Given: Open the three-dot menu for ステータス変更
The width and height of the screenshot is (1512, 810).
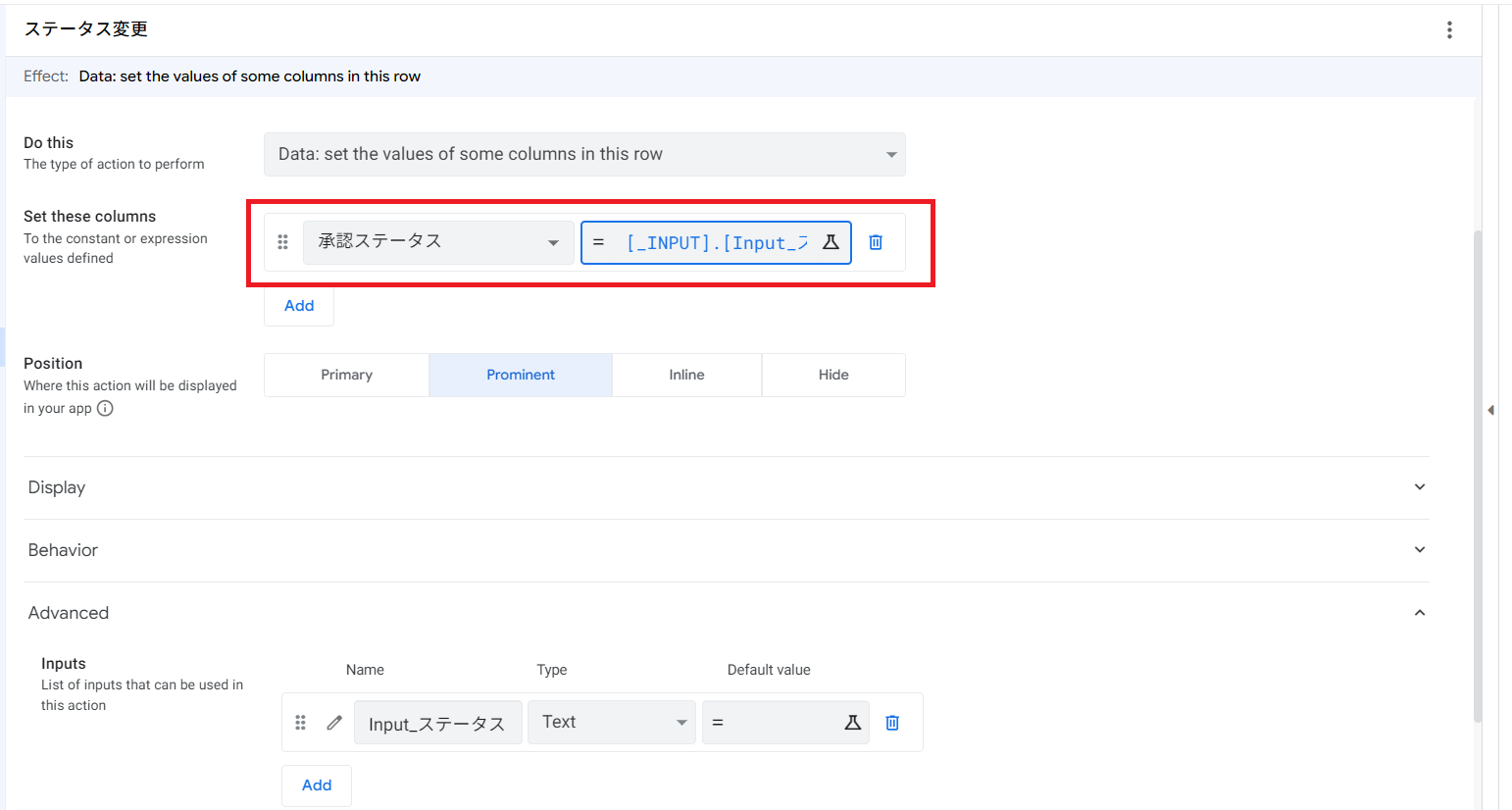Looking at the screenshot, I should click(x=1449, y=29).
